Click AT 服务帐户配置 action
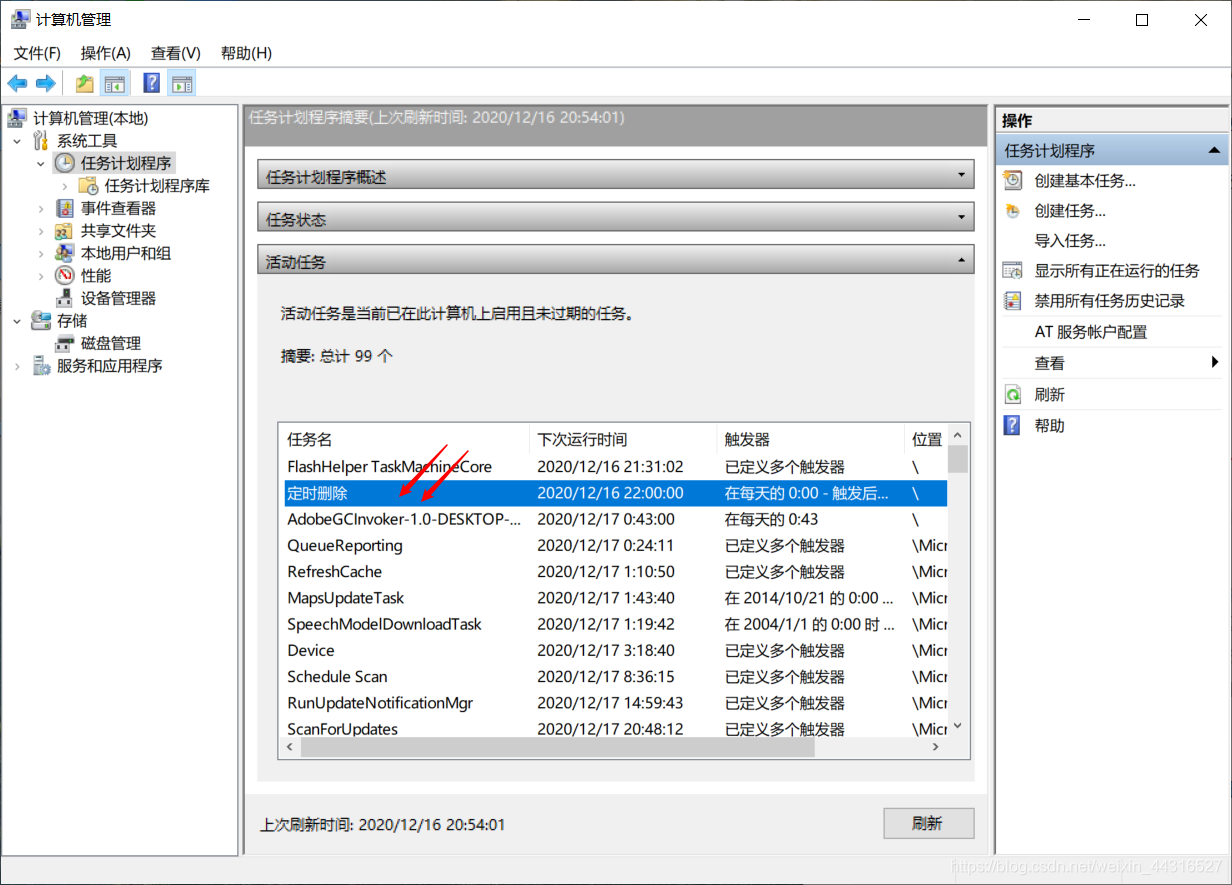Screen dimensions: 1232x885 pyautogui.click(x=1090, y=332)
